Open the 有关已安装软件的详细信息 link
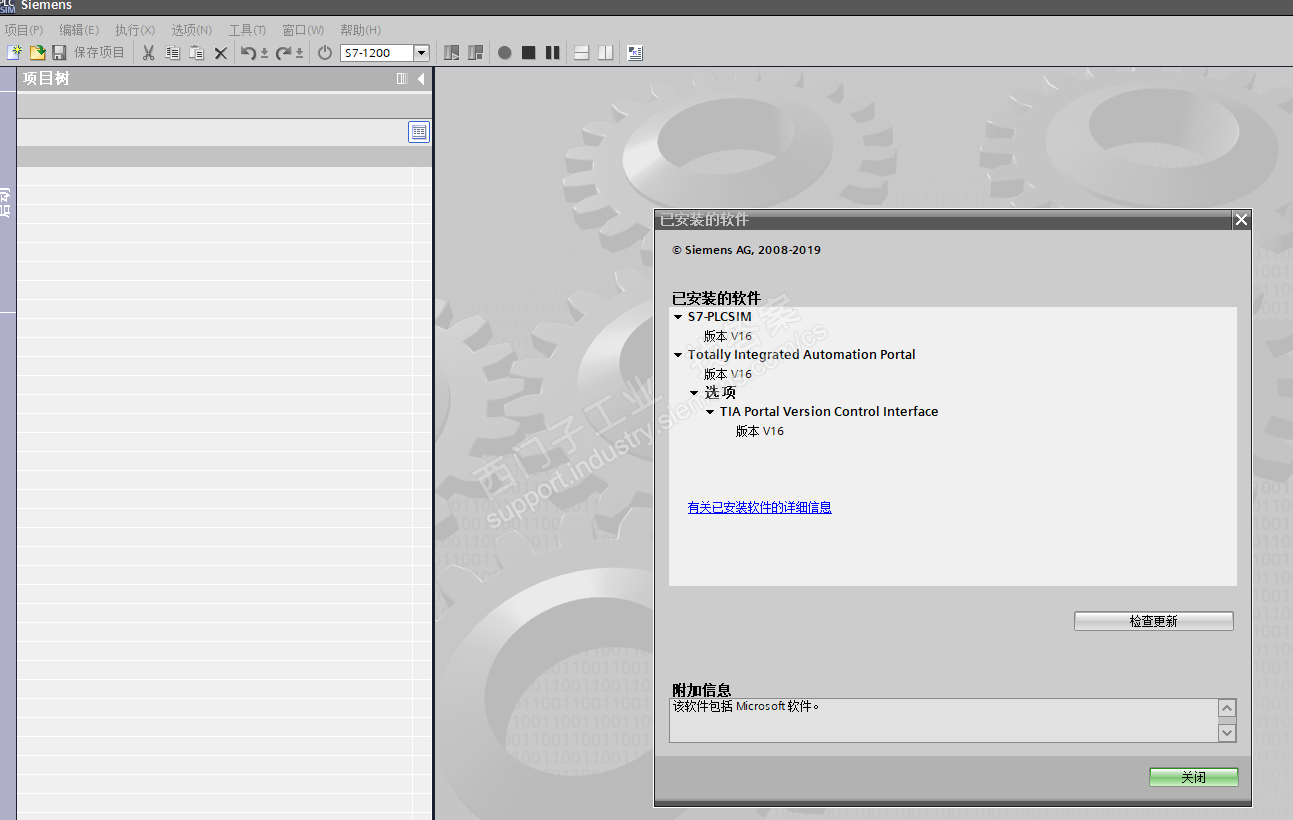Viewport: 1293px width, 820px height. (760, 507)
